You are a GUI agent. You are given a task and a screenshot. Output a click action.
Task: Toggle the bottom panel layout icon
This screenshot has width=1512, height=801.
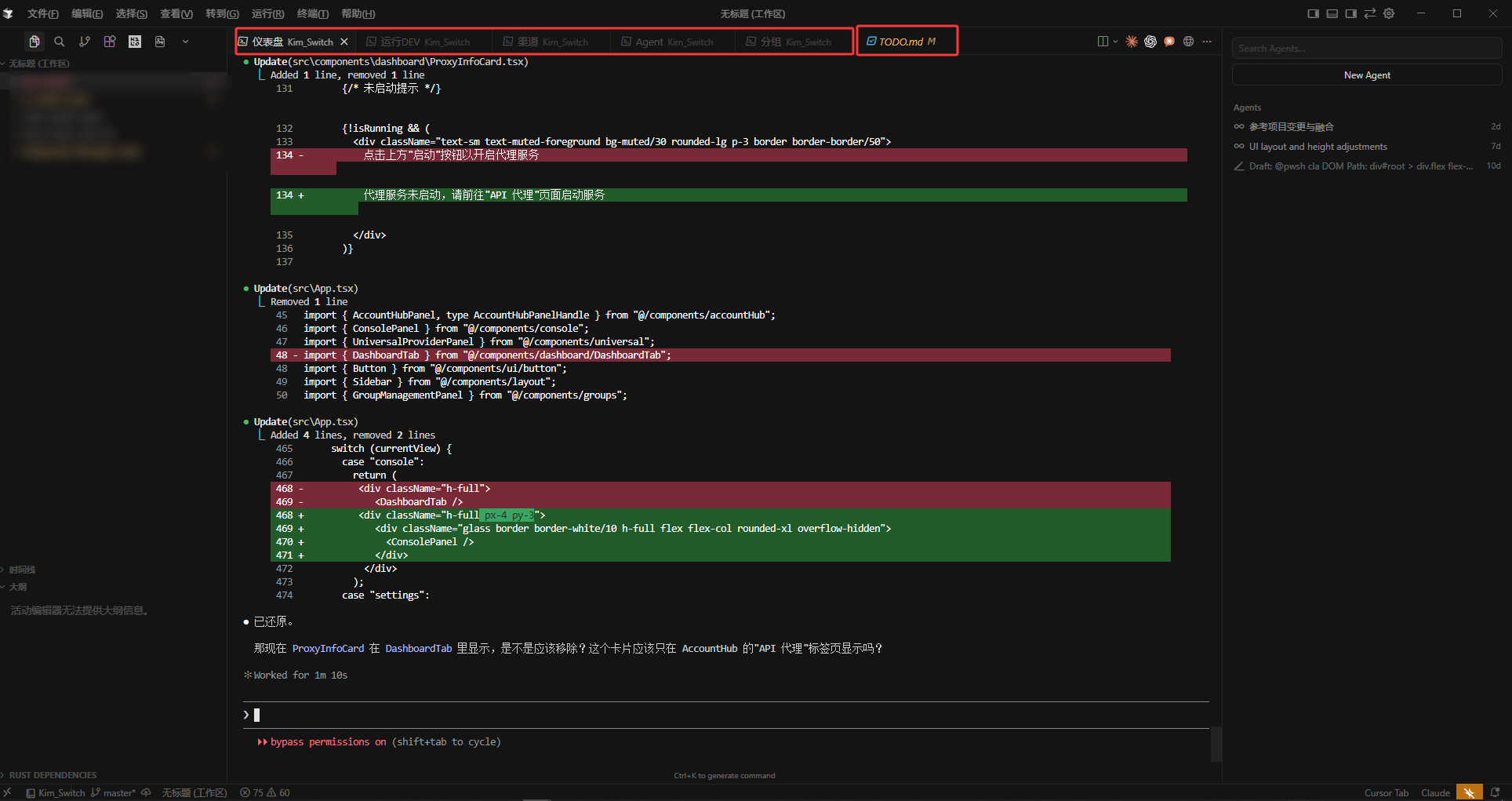[x=1332, y=13]
